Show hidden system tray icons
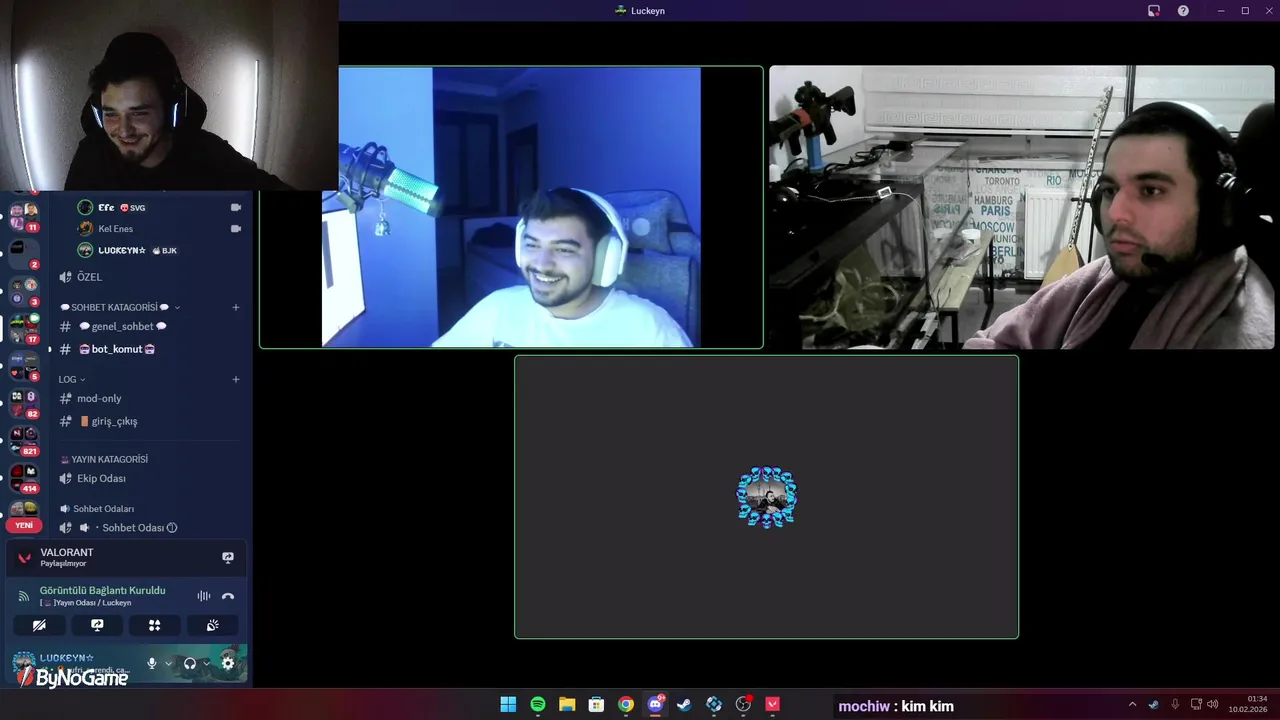This screenshot has height=720, width=1280. coord(1132,704)
